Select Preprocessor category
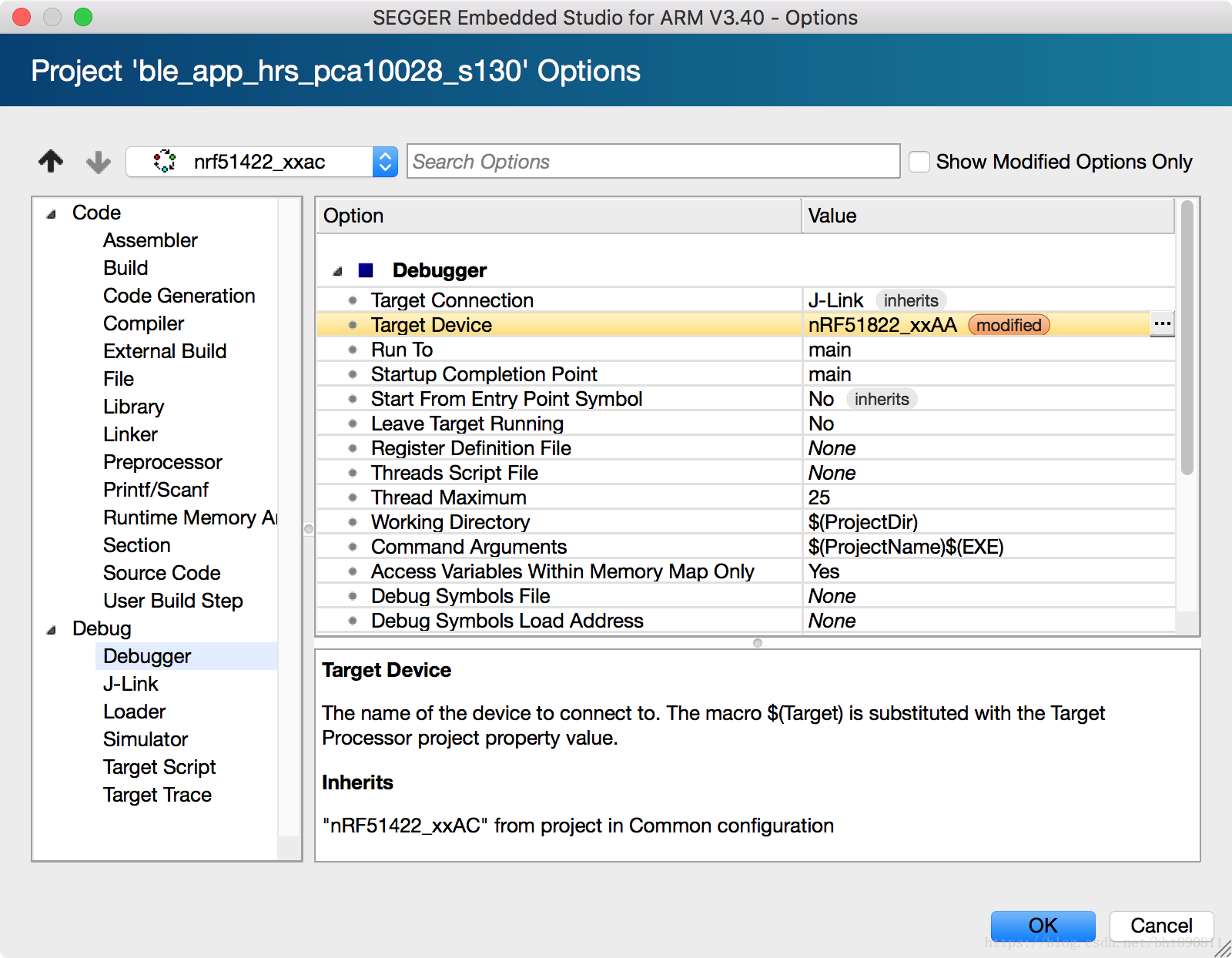The height and width of the screenshot is (958, 1232). [x=162, y=462]
